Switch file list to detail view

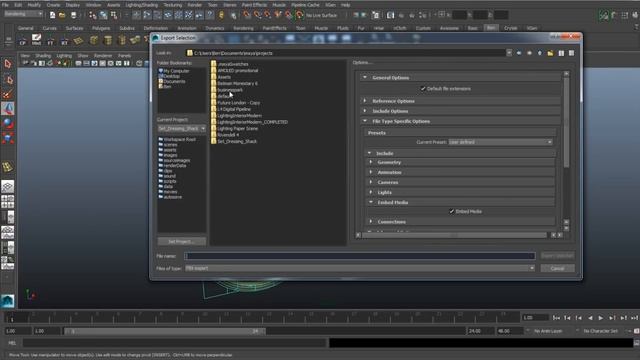(x=571, y=53)
